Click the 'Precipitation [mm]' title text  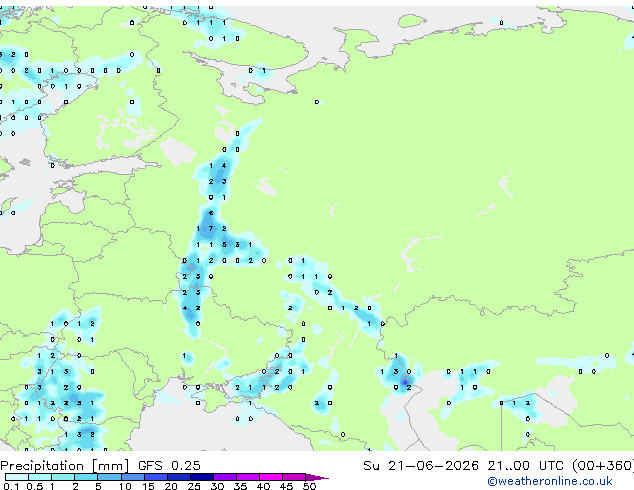65,466
